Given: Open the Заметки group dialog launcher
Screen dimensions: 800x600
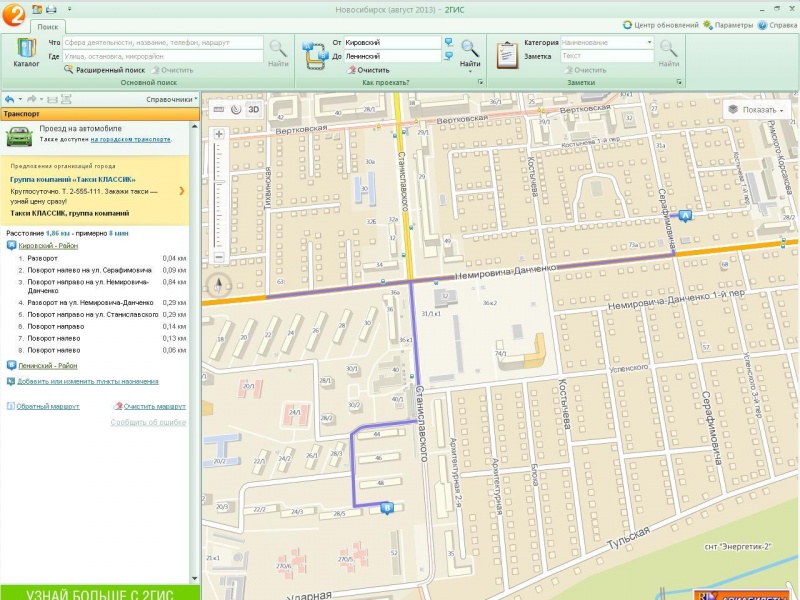Looking at the screenshot, I should pyautogui.click(x=679, y=82).
